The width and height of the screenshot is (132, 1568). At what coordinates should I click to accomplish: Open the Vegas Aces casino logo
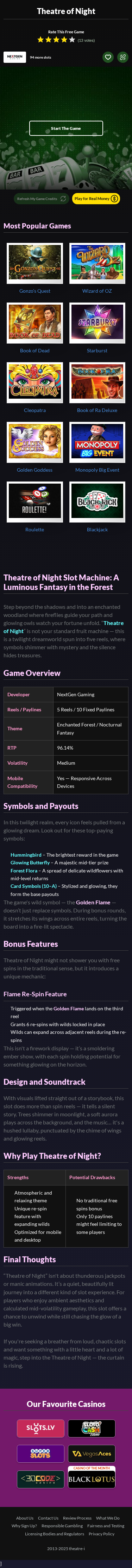pos(91,1453)
